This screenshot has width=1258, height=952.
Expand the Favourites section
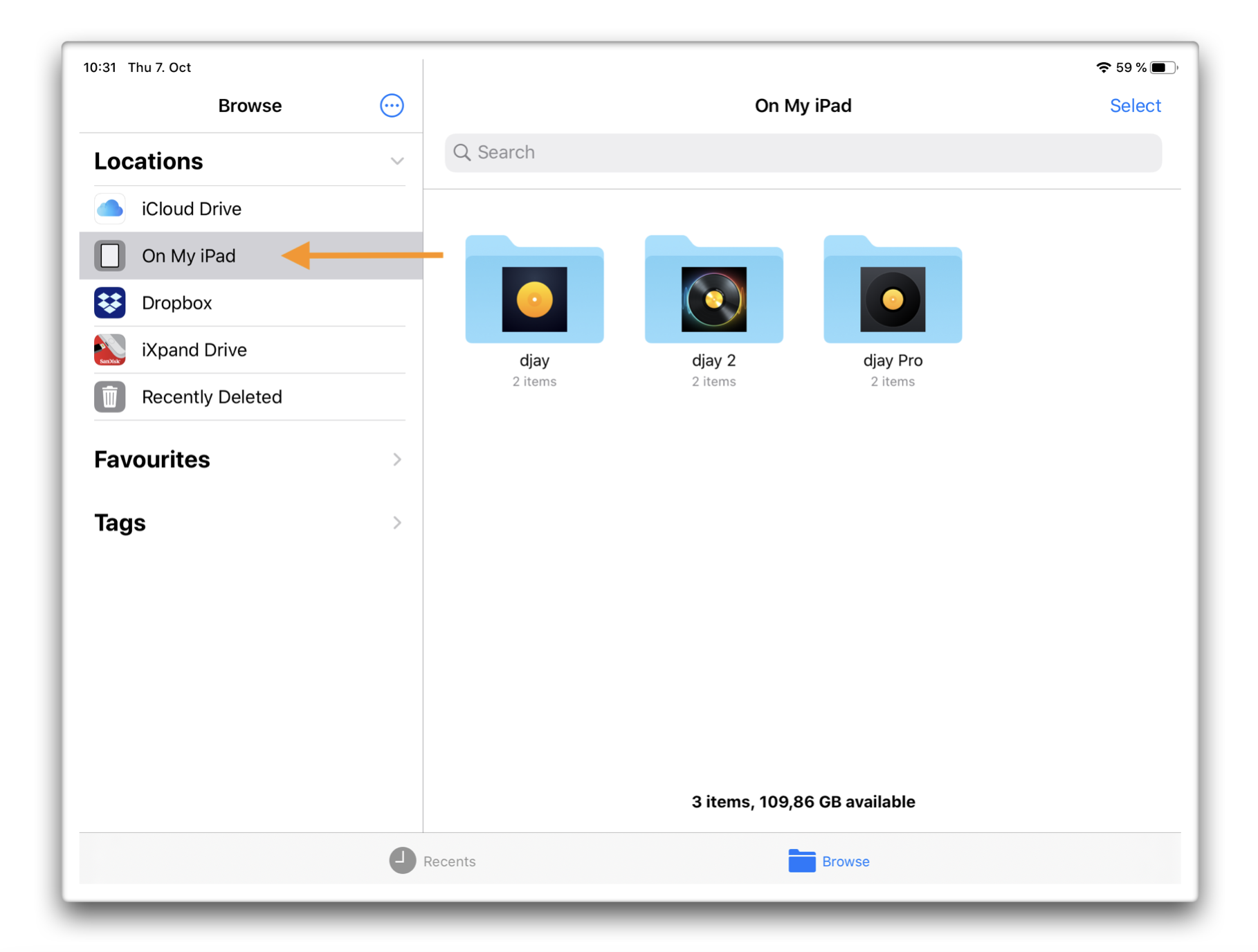[397, 459]
